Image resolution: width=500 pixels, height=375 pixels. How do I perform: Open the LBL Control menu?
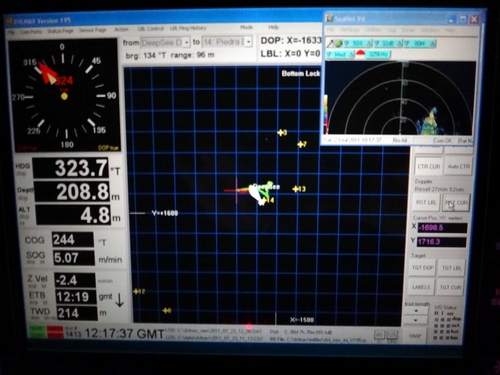(150, 29)
